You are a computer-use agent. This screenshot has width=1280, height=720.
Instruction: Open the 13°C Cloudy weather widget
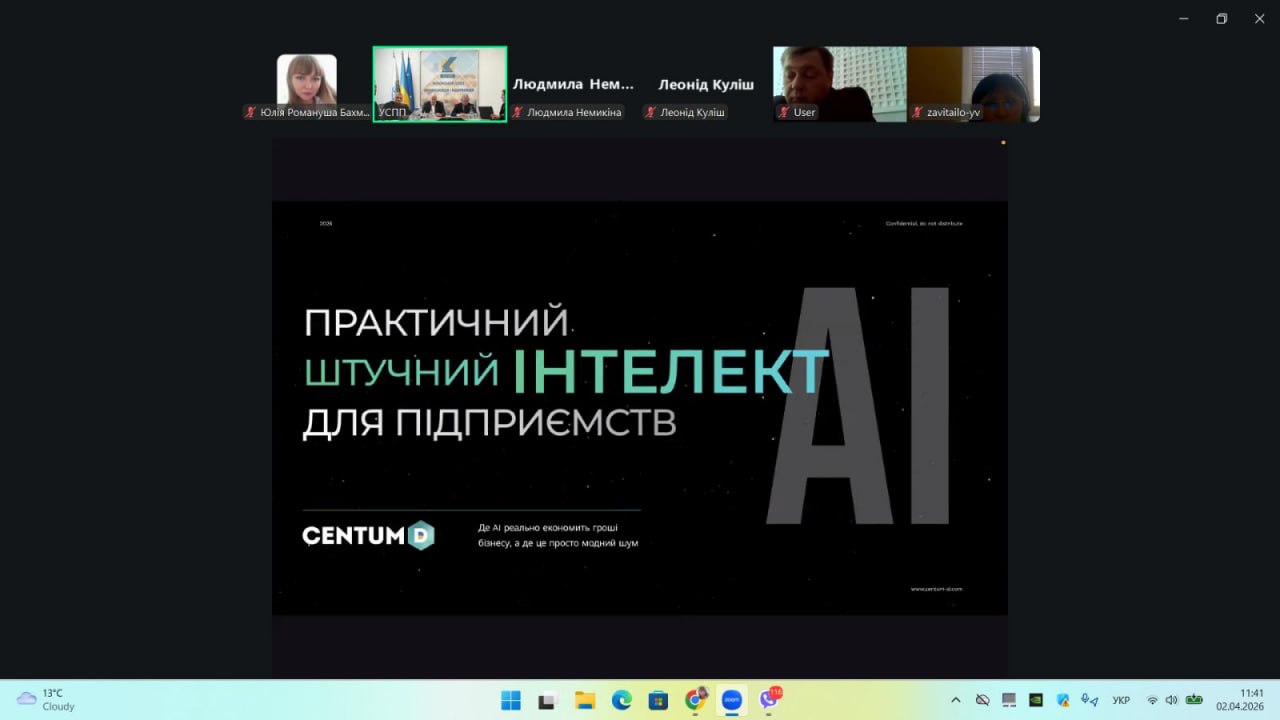tap(47, 700)
